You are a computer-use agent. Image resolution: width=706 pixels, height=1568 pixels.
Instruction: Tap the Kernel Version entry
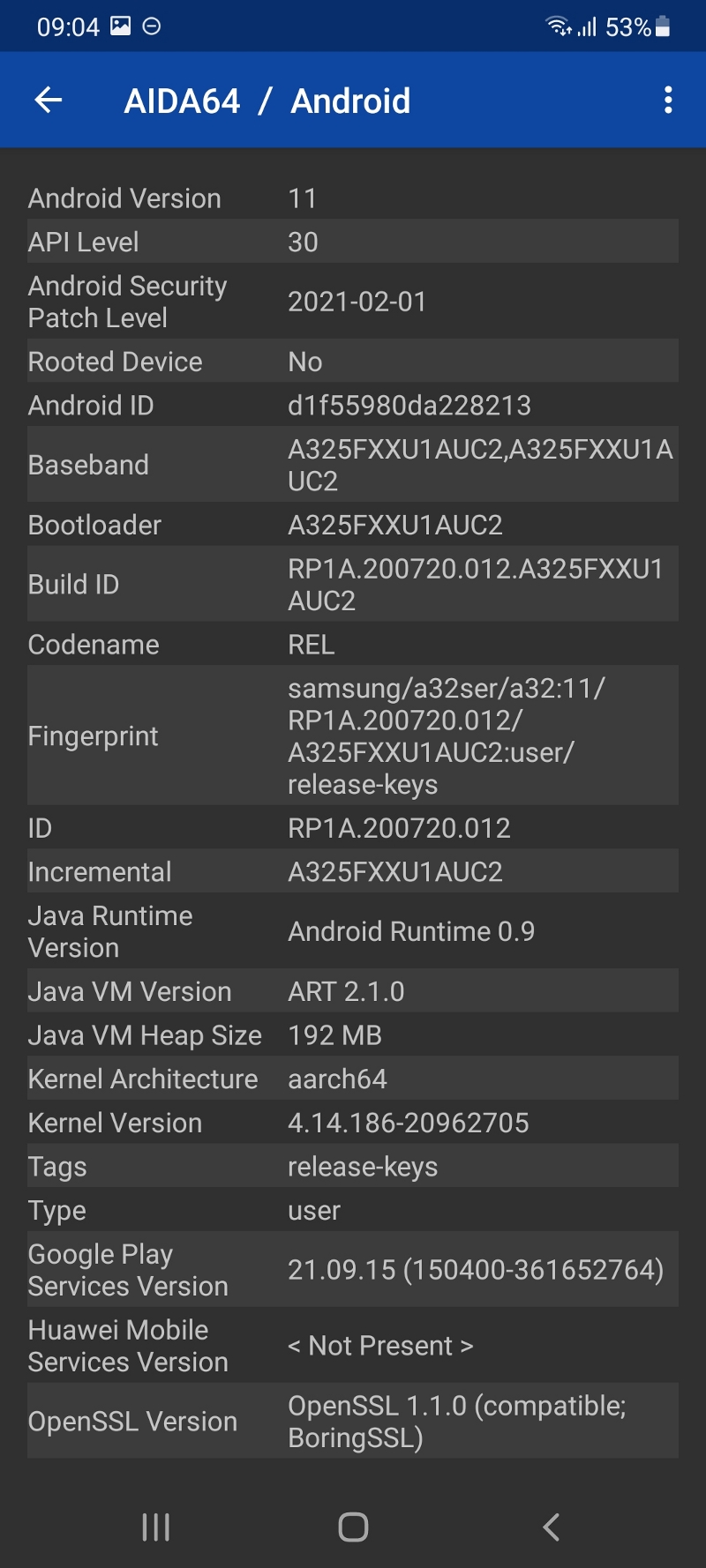pos(353,1123)
